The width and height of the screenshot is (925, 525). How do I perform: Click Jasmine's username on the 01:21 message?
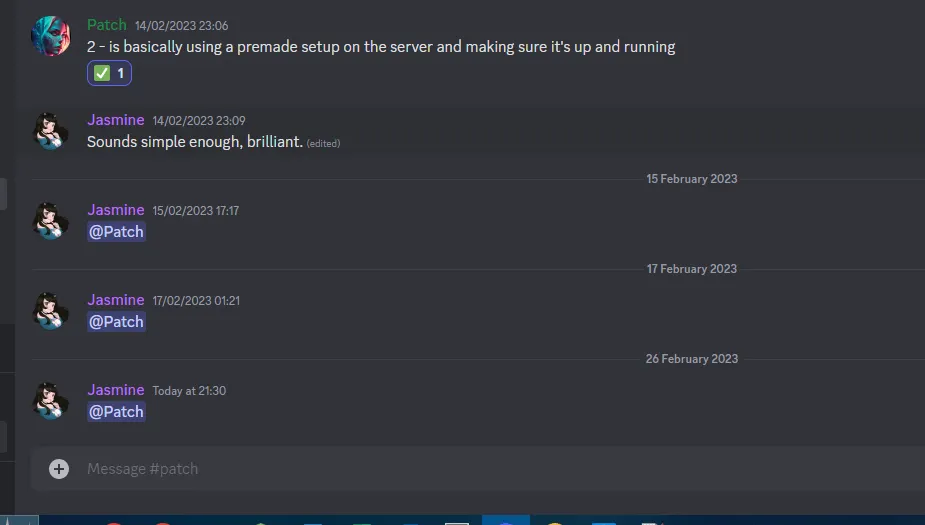point(116,300)
